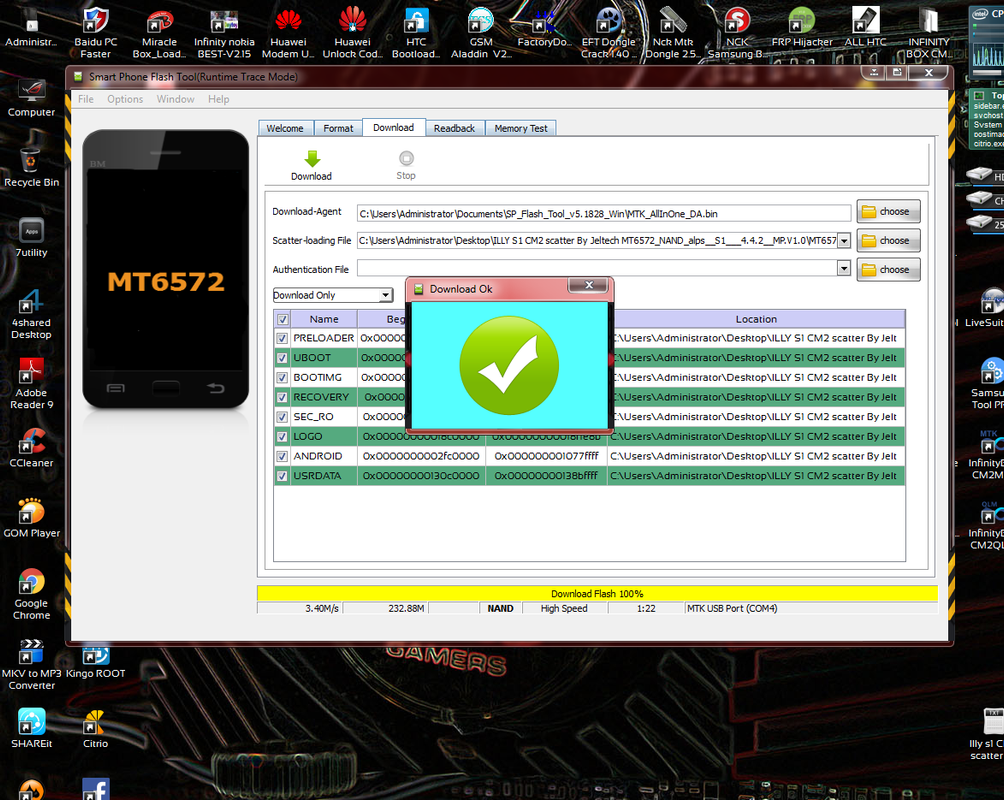
Task: Click choose button for Download-Agent
Action: point(888,211)
